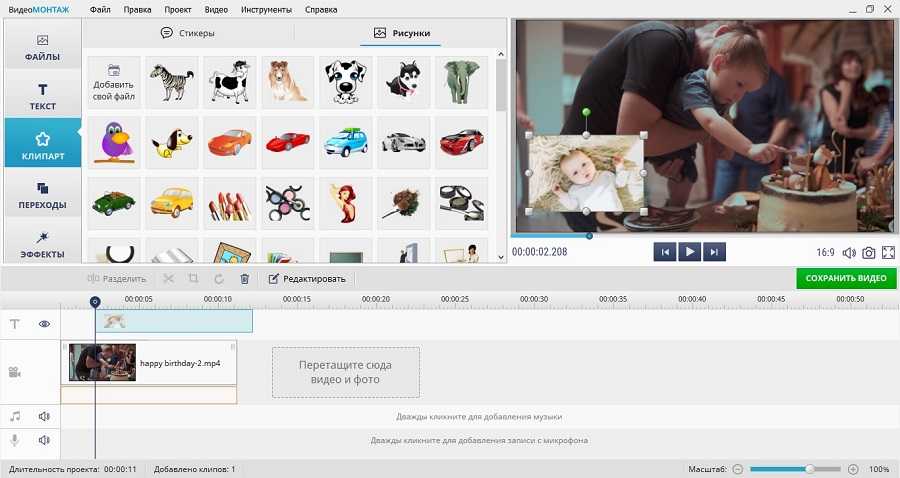900x478 pixels.
Task: Click the green rotation handle on overlay
Action: point(586,112)
